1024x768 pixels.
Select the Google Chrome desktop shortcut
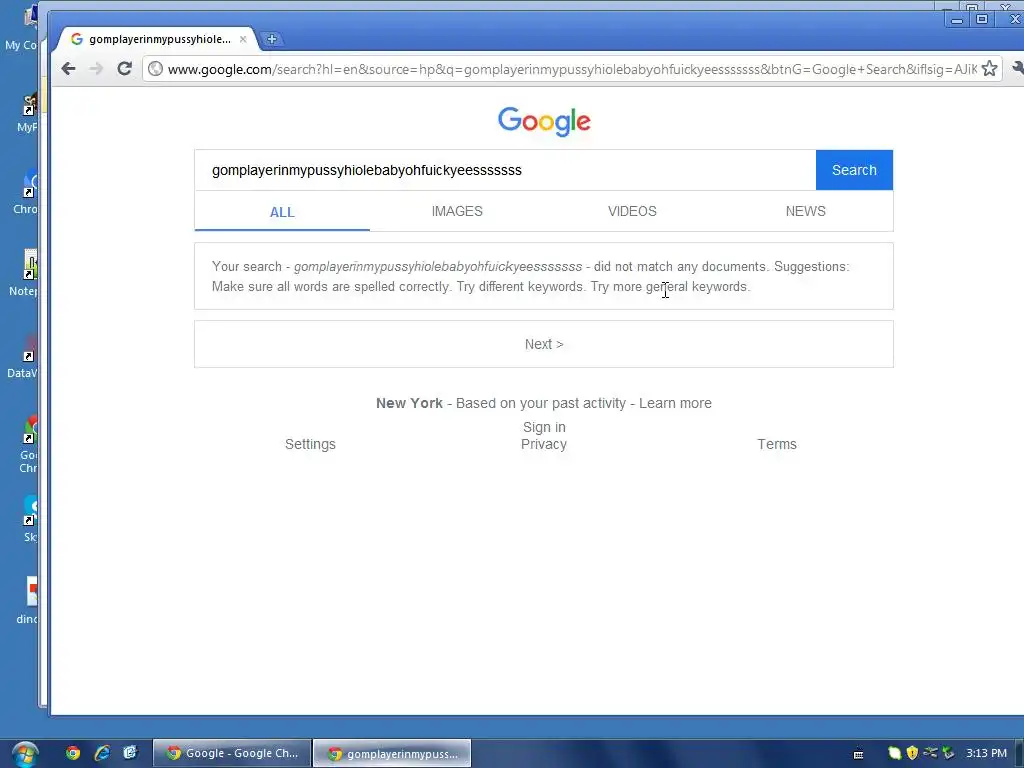coord(29,444)
